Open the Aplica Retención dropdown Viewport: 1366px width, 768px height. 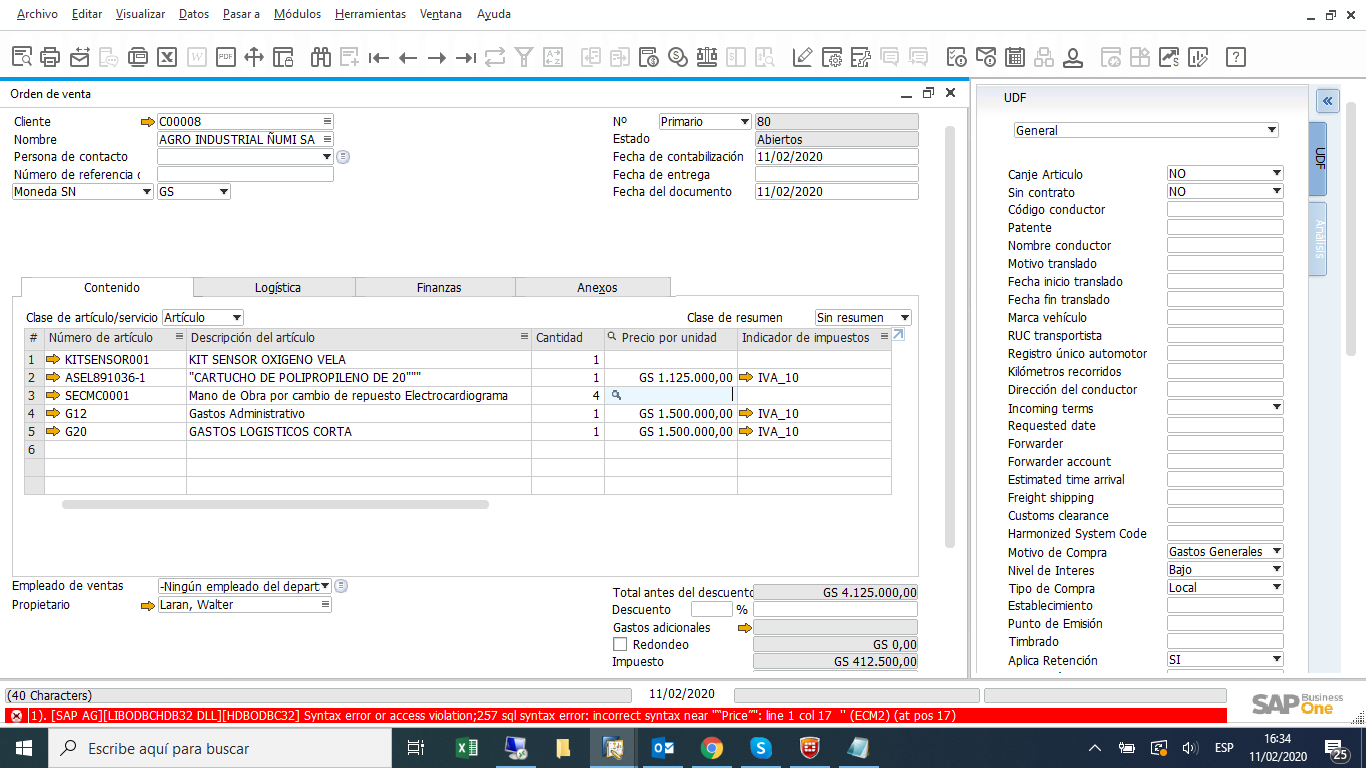[x=1276, y=660]
